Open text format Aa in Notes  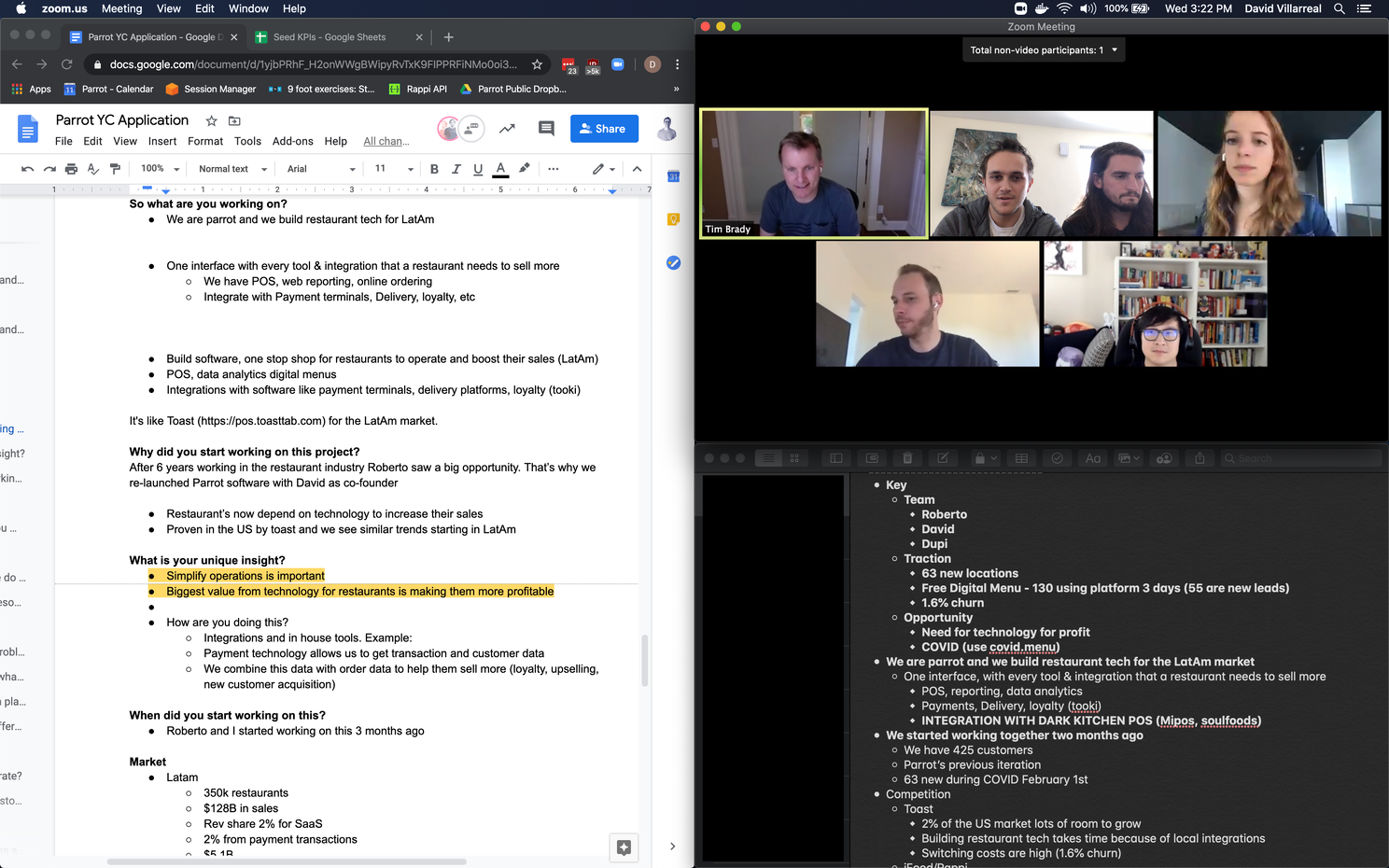pos(1092,458)
